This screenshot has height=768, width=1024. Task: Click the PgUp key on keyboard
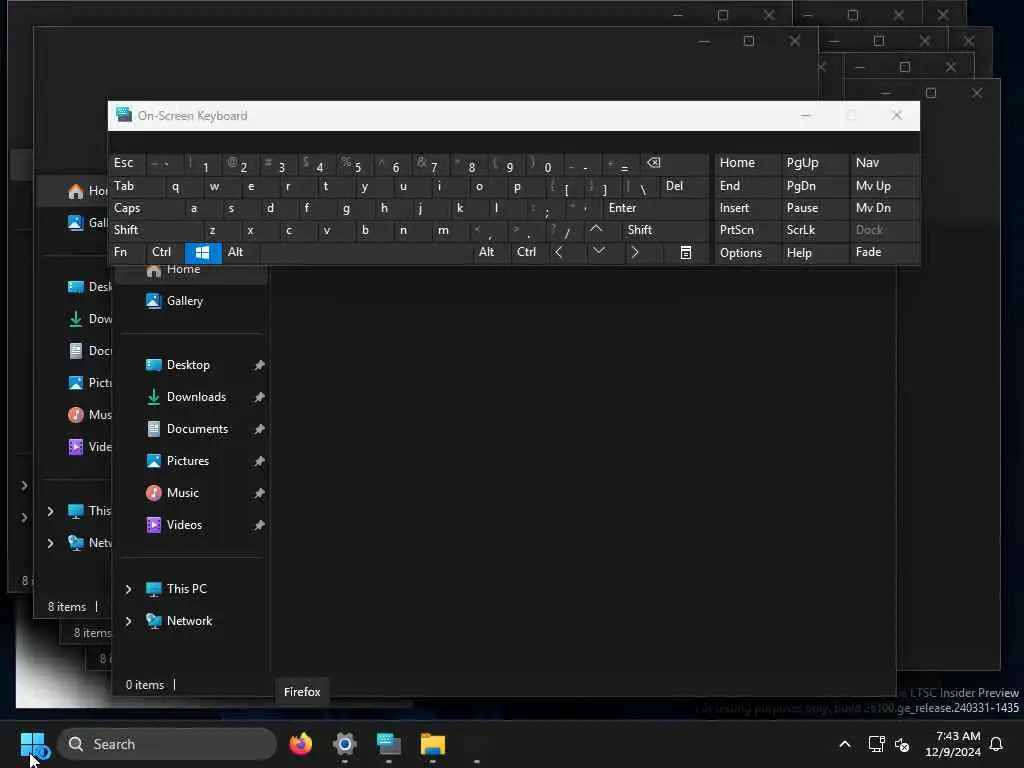pos(814,163)
